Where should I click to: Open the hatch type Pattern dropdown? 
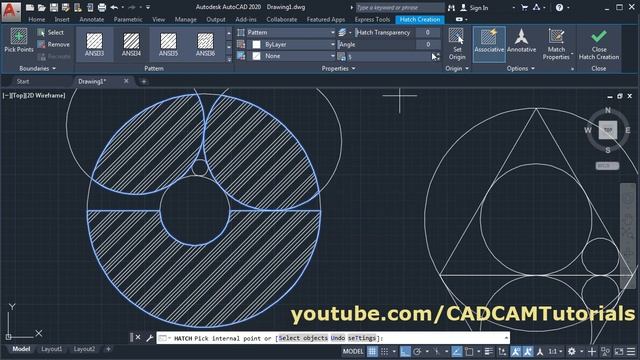291,32
